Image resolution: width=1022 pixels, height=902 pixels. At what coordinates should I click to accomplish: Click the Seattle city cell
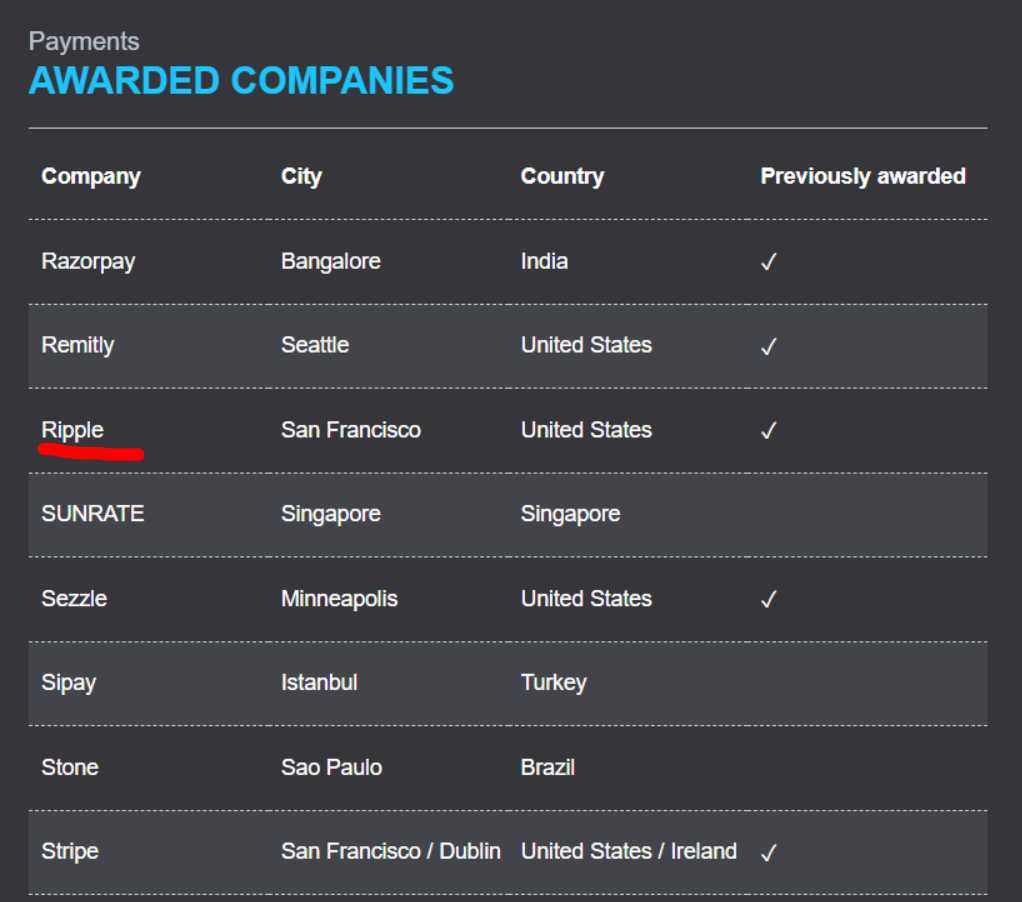click(315, 345)
